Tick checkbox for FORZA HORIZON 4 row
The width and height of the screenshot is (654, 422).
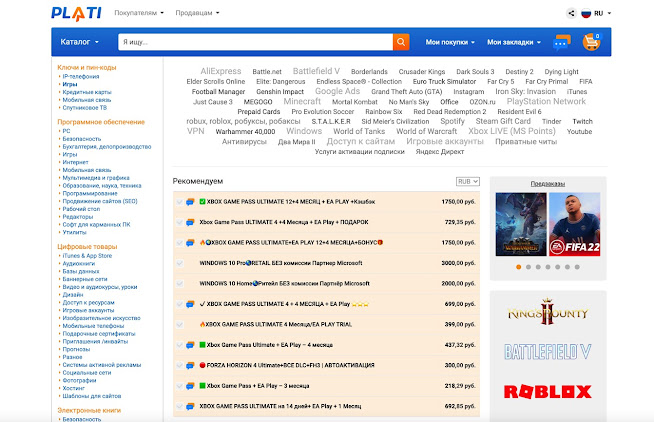tap(179, 365)
